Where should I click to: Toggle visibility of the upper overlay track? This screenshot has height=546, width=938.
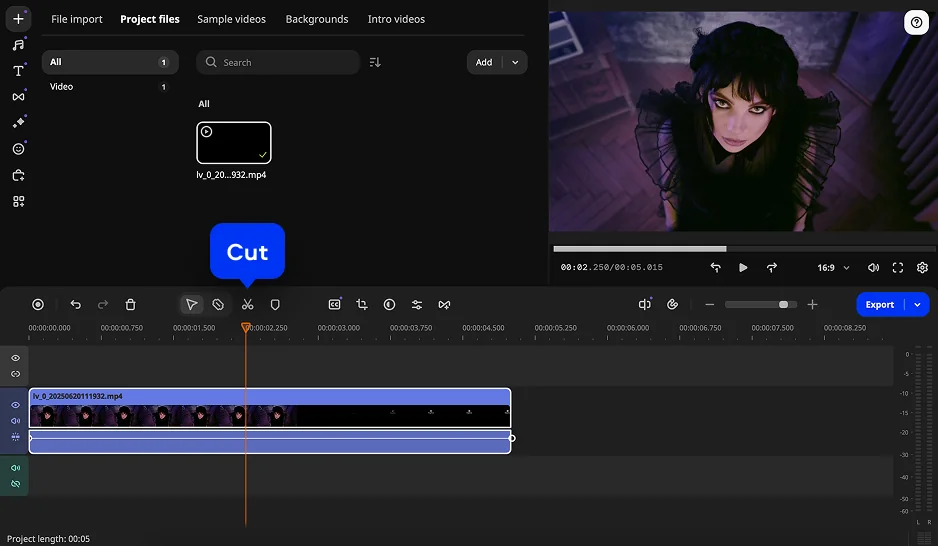[x=16, y=358]
